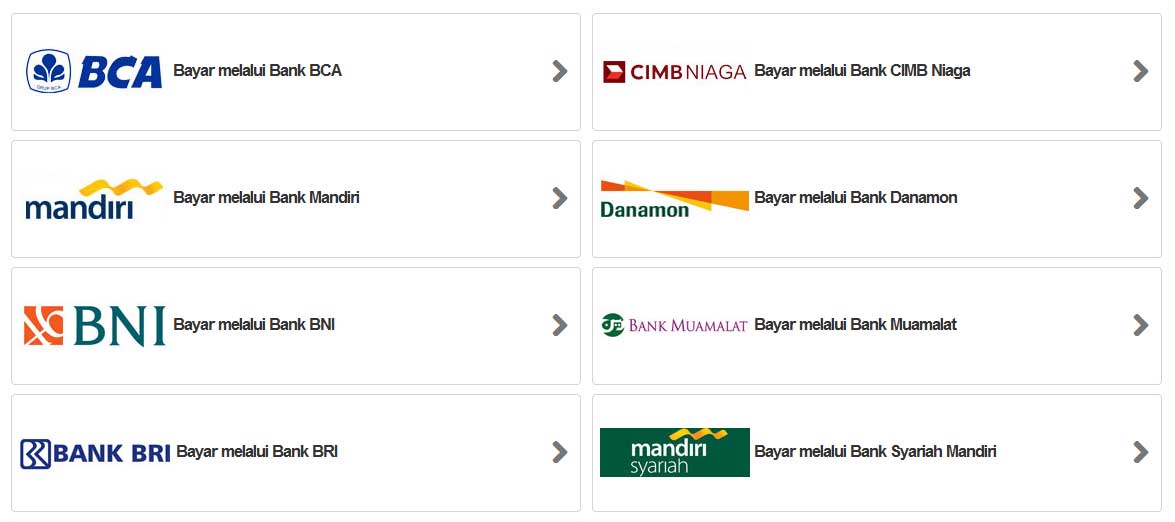Image resolution: width=1175 pixels, height=522 pixels.
Task: Choose 'Bayar melalui Bank BNI' option text
Action: [254, 325]
